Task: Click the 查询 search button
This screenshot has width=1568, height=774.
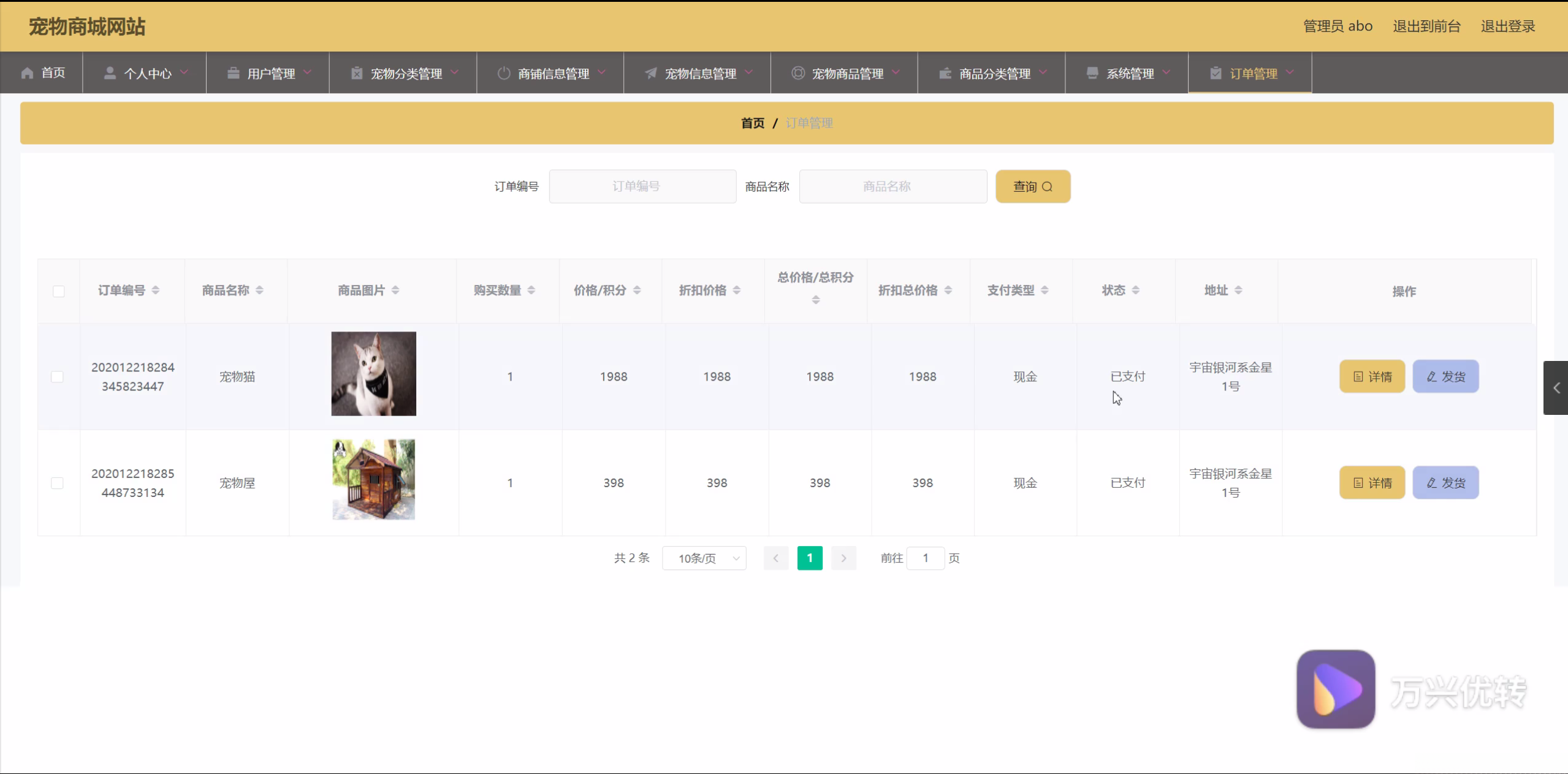Action: [1032, 186]
